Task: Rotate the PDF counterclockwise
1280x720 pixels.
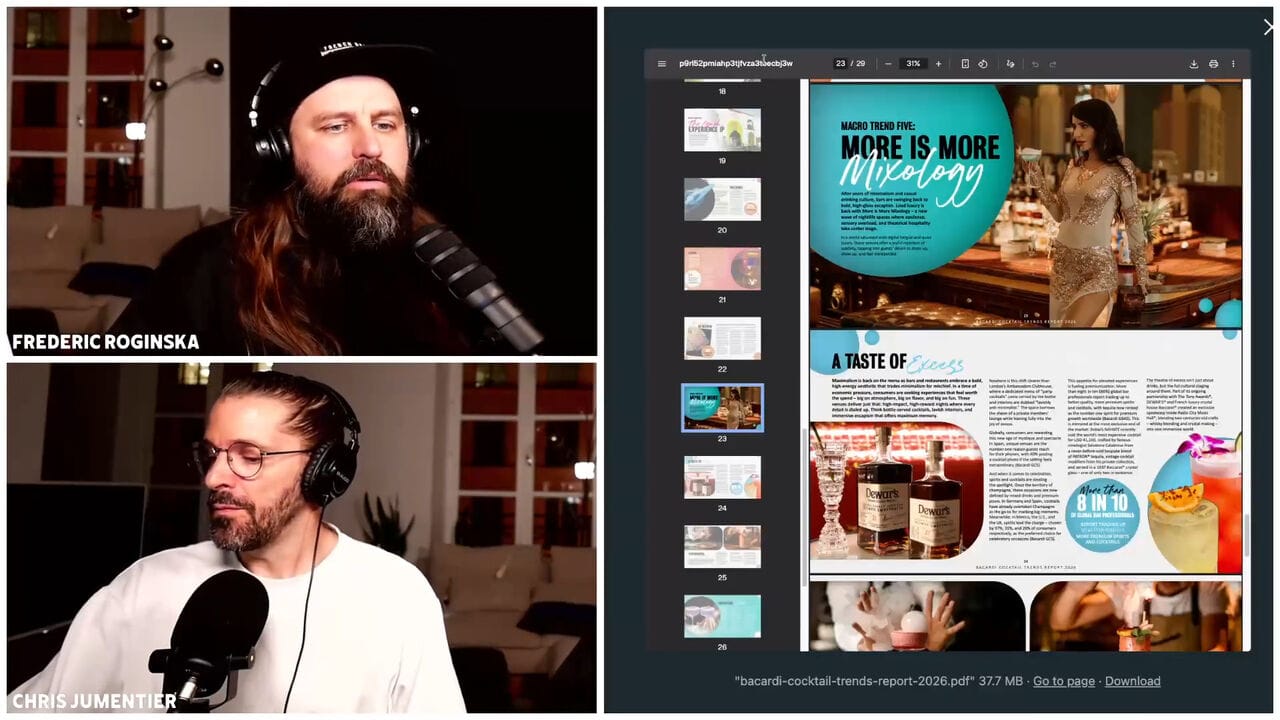Action: point(983,64)
